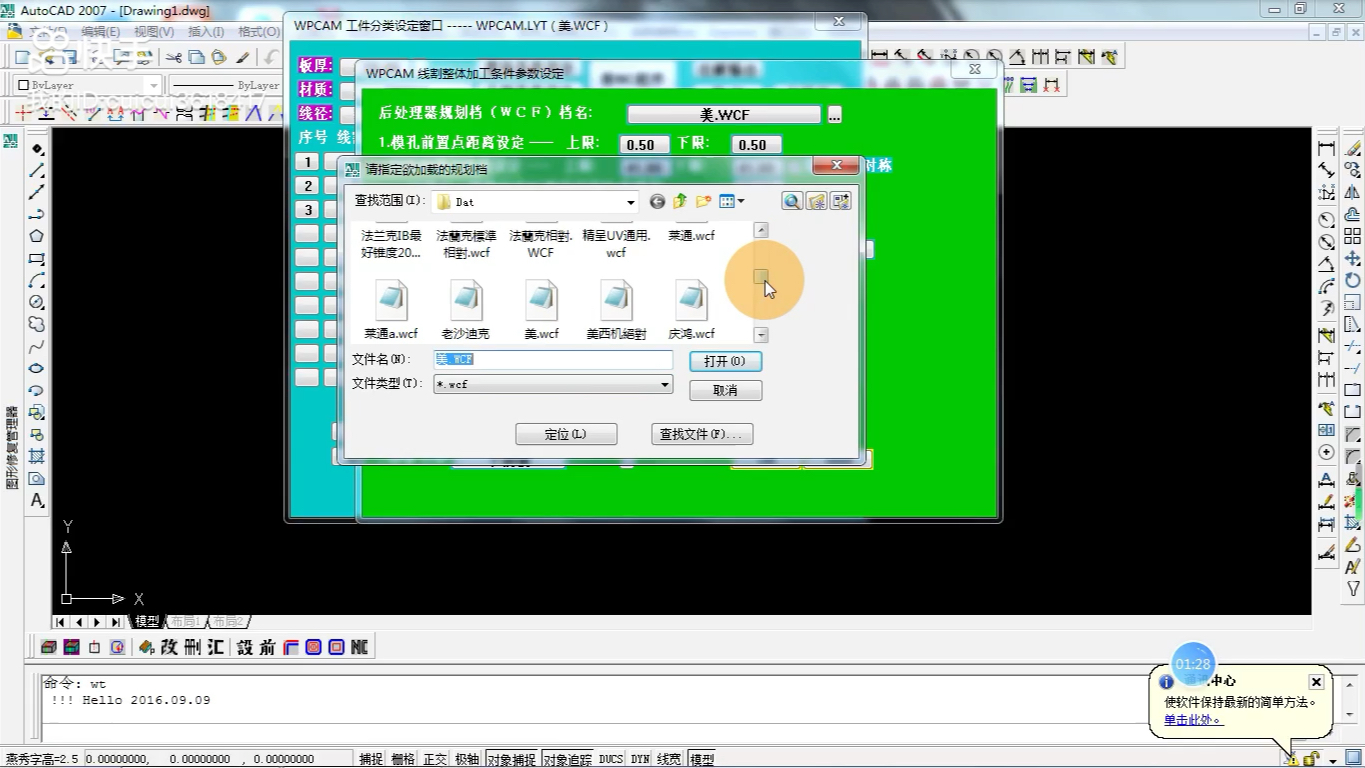The height and width of the screenshot is (768, 1365).
Task: Open the ByLayer color dropdown
Action: pos(154,86)
